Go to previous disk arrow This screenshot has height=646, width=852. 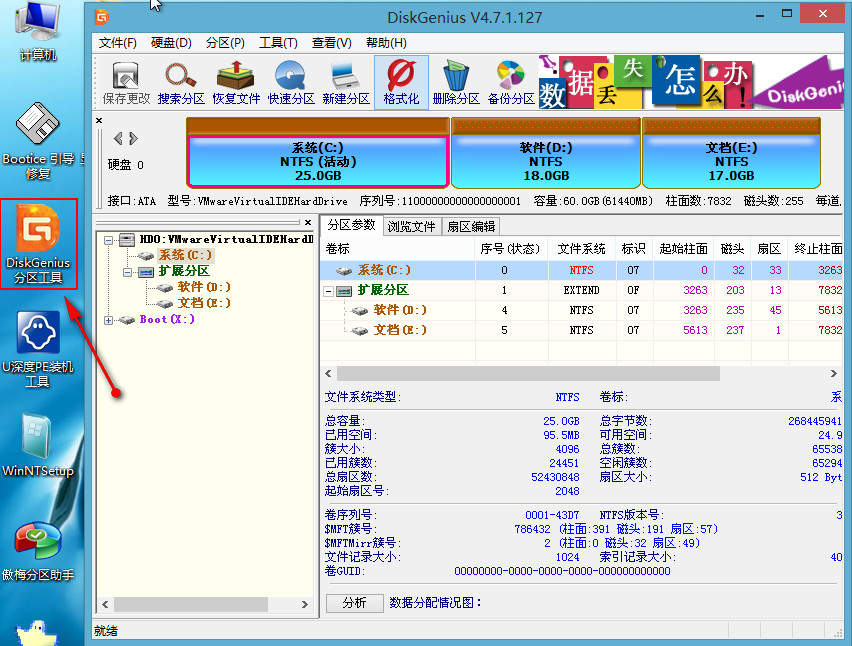pos(118,139)
